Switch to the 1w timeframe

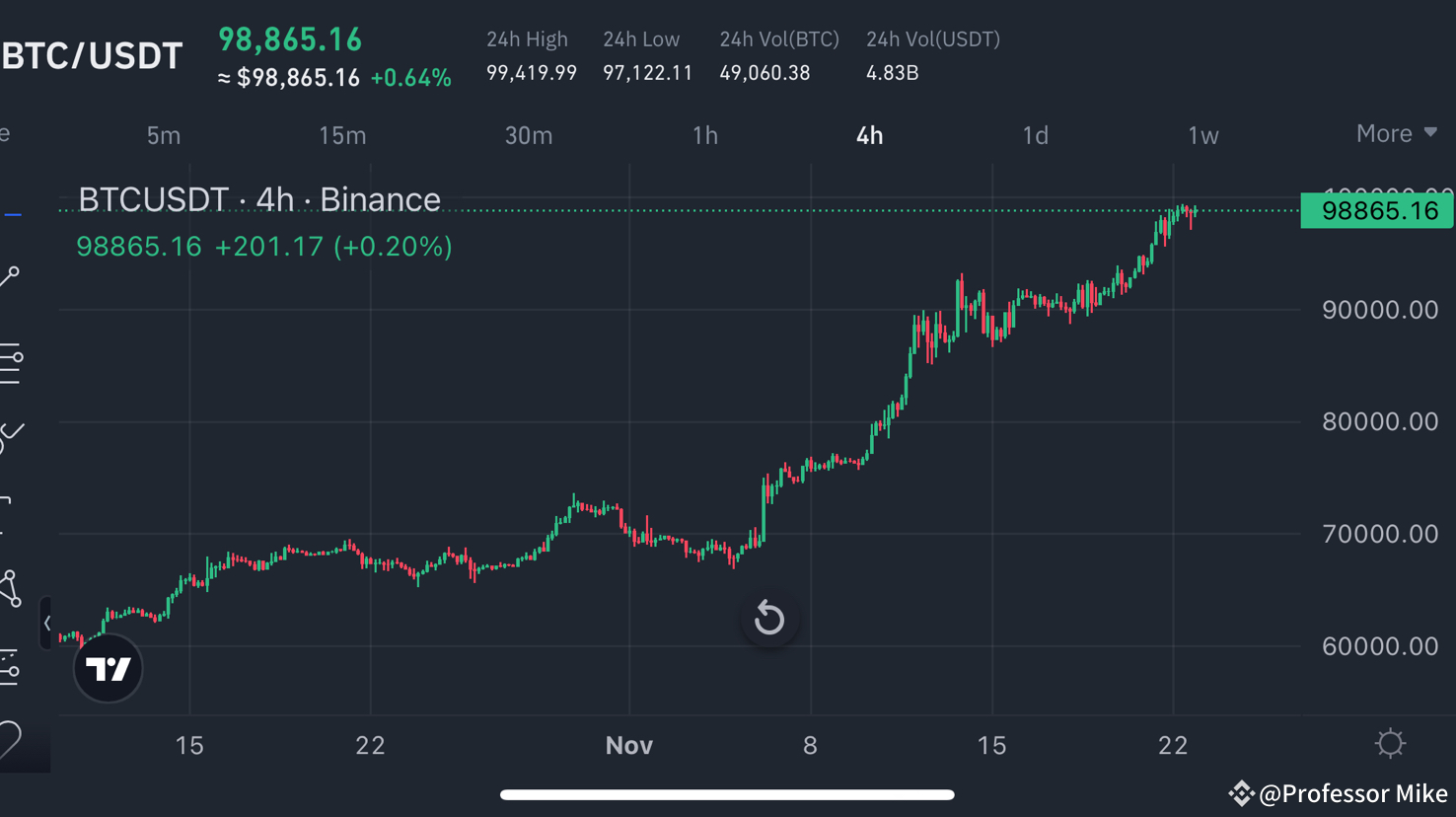coord(1203,135)
